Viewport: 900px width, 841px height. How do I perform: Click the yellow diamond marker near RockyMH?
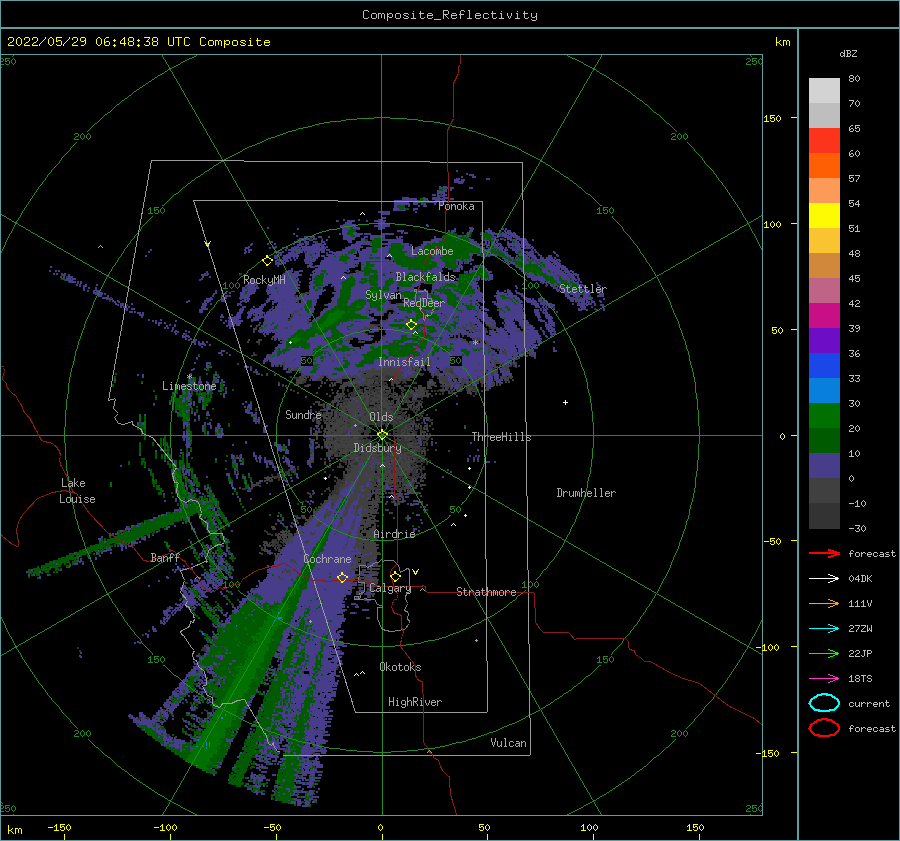267,261
